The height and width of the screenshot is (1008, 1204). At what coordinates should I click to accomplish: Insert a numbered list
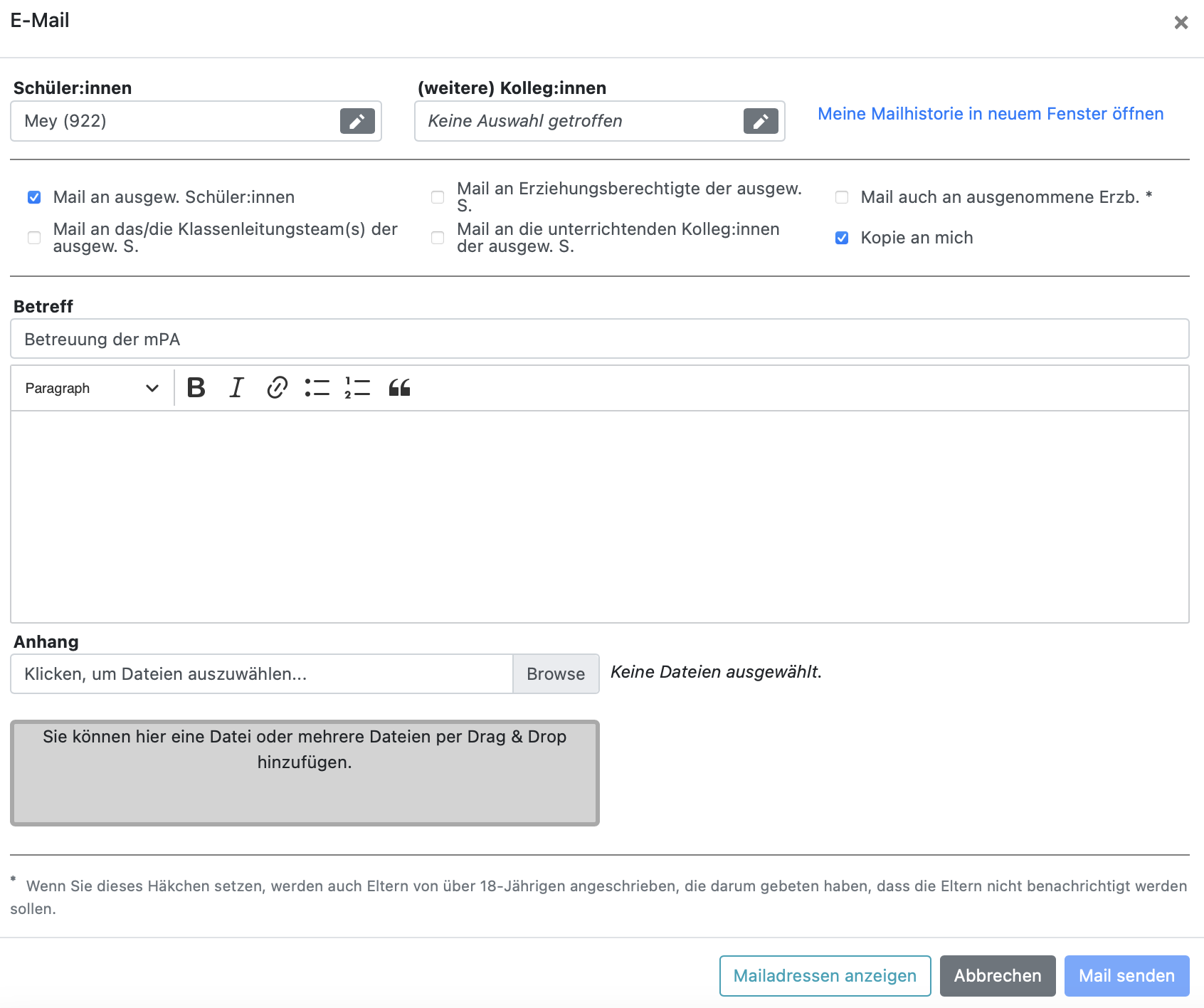pos(358,388)
